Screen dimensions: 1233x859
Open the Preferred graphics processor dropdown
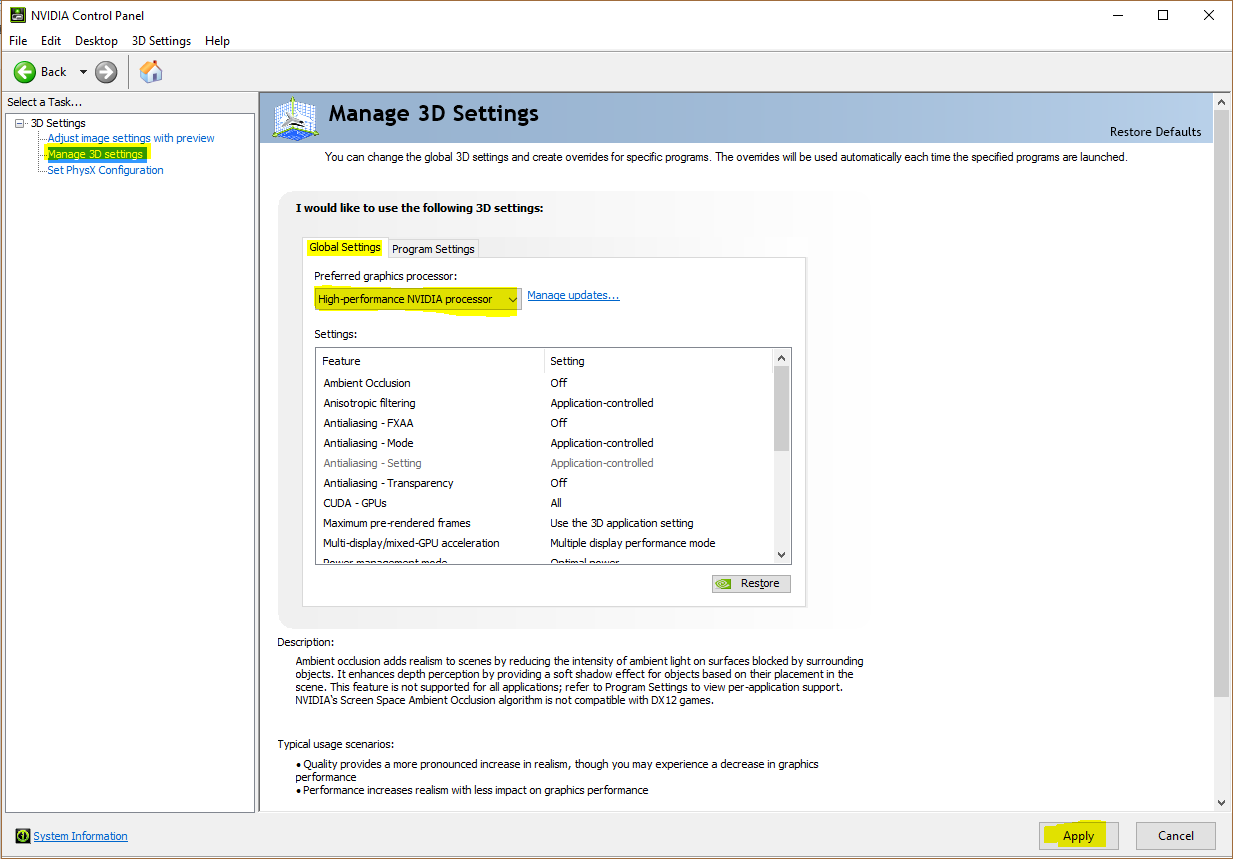[512, 298]
